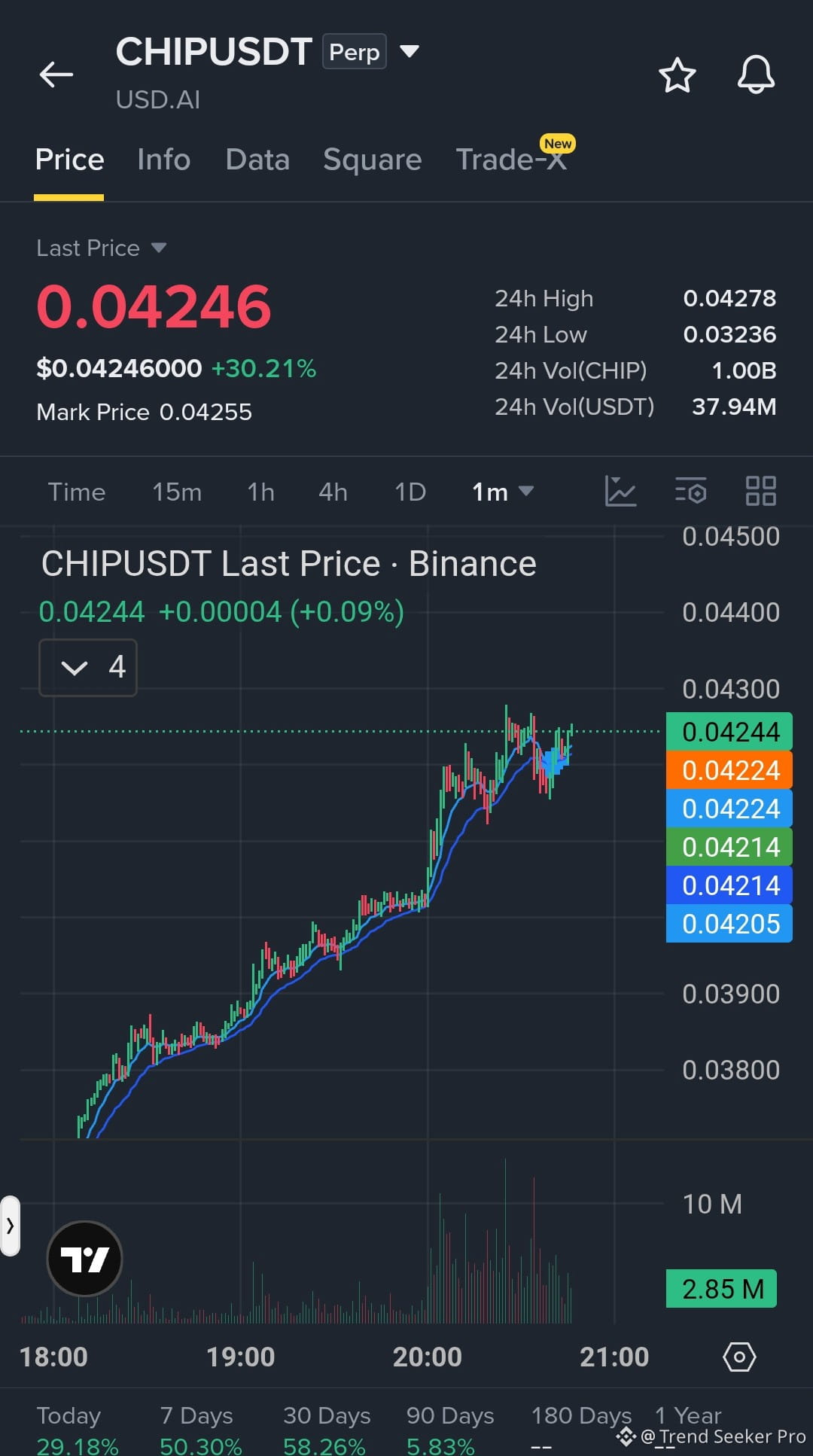Tap the large red 0.04246 last price
Image resolution: width=813 pixels, height=1456 pixels.
[154, 307]
